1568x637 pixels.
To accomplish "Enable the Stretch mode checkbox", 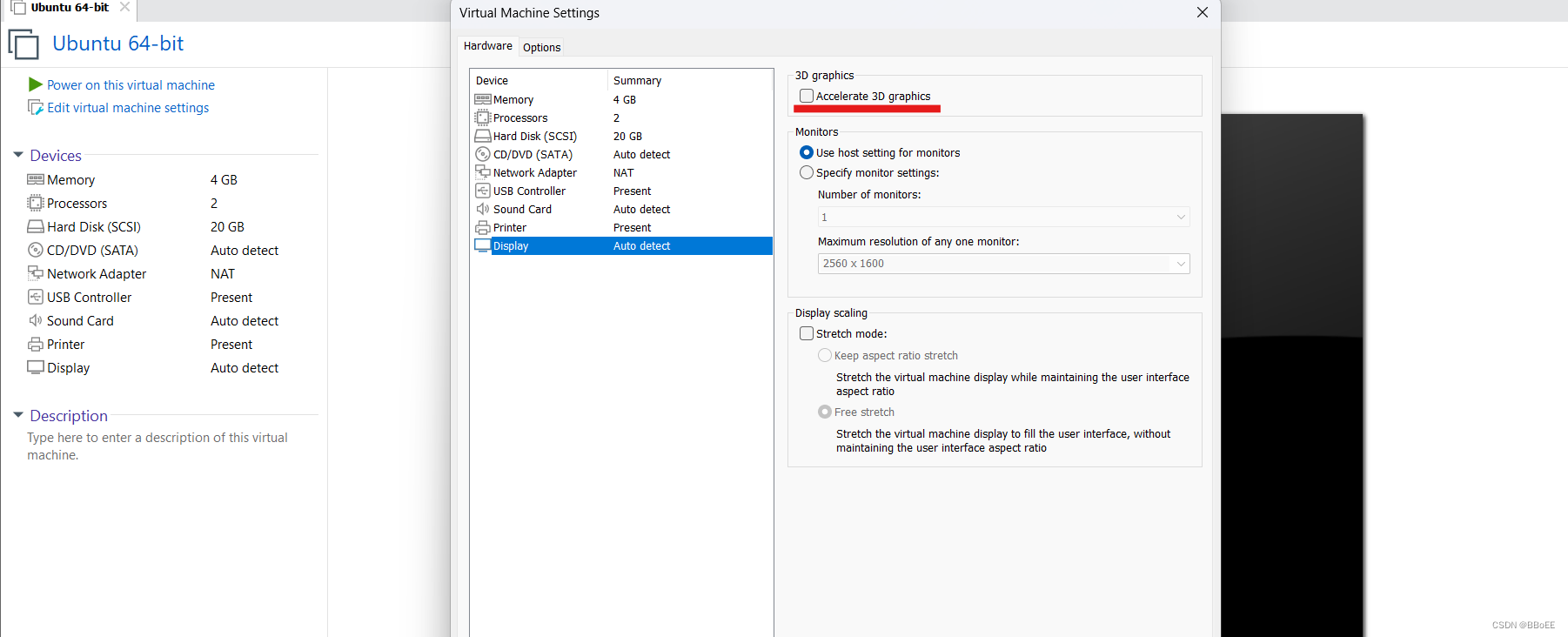I will click(807, 333).
